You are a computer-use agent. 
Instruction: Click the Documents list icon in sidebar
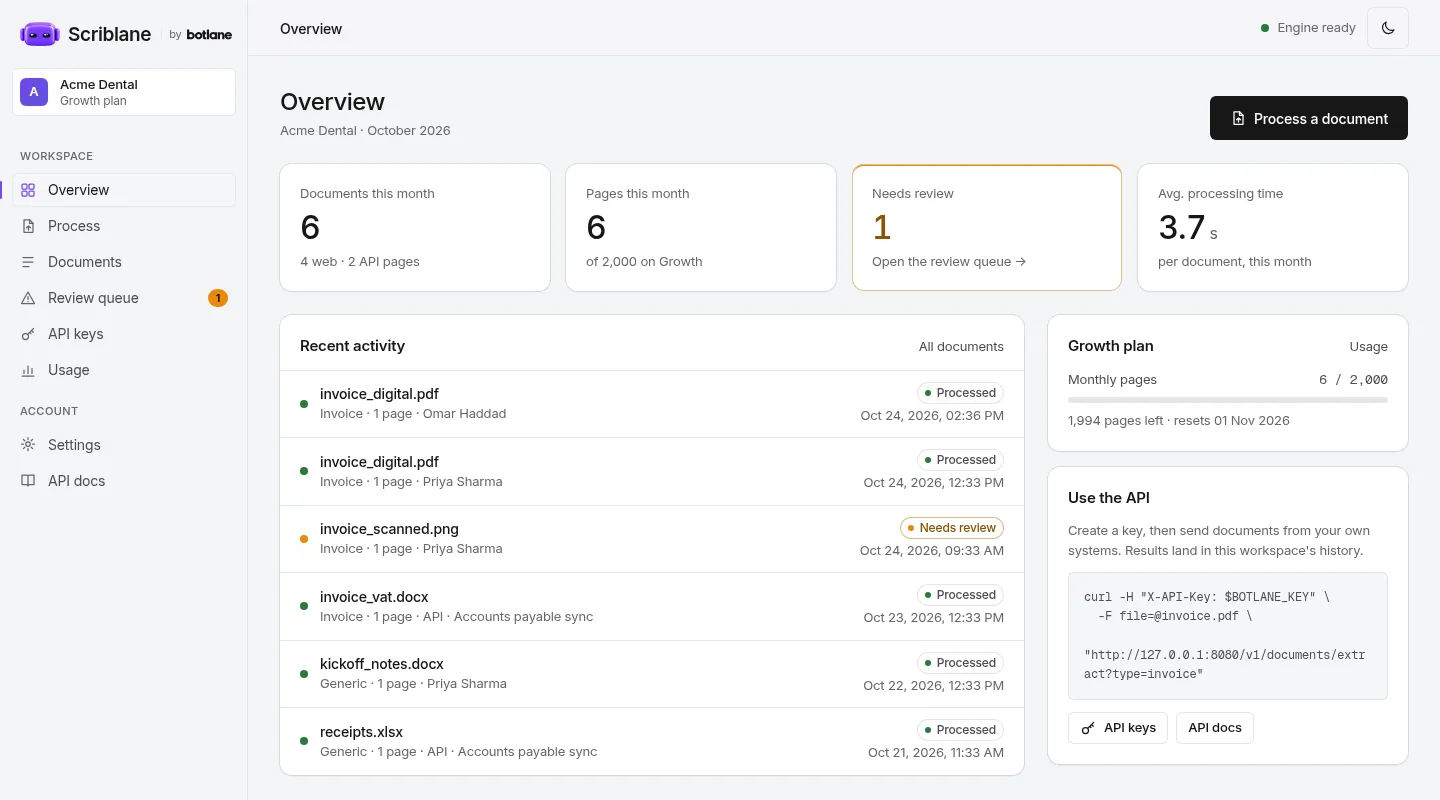[28, 262]
